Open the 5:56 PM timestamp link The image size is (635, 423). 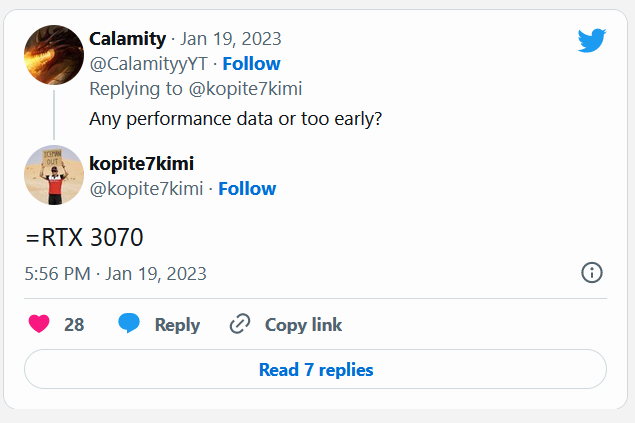[x=115, y=274]
